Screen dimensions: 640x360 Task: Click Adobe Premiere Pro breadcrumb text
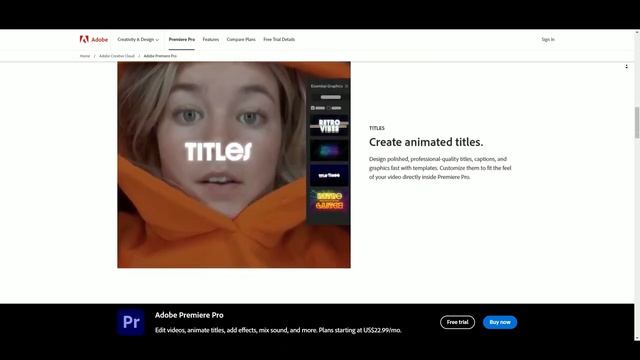click(x=160, y=56)
